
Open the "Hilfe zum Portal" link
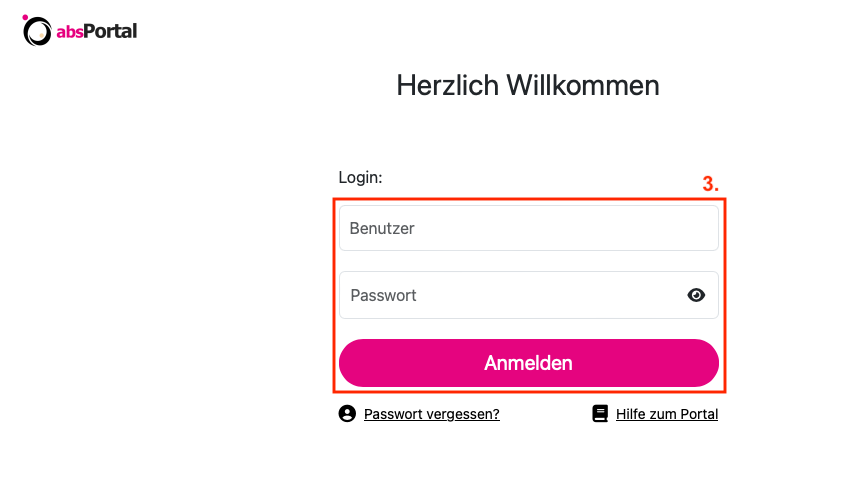pyautogui.click(x=667, y=414)
